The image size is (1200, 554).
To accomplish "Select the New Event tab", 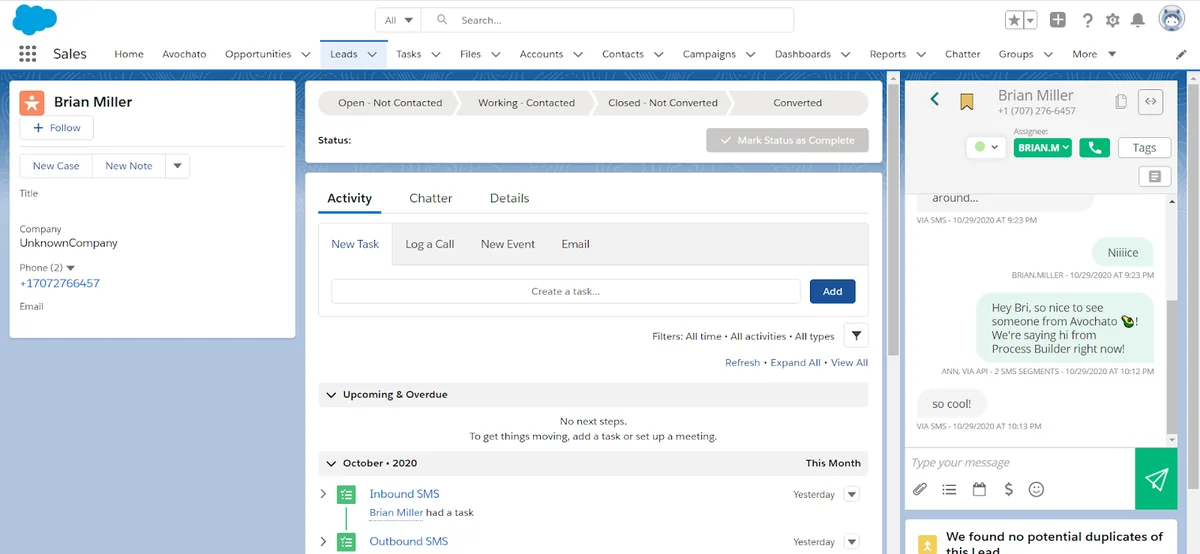I will (x=508, y=244).
